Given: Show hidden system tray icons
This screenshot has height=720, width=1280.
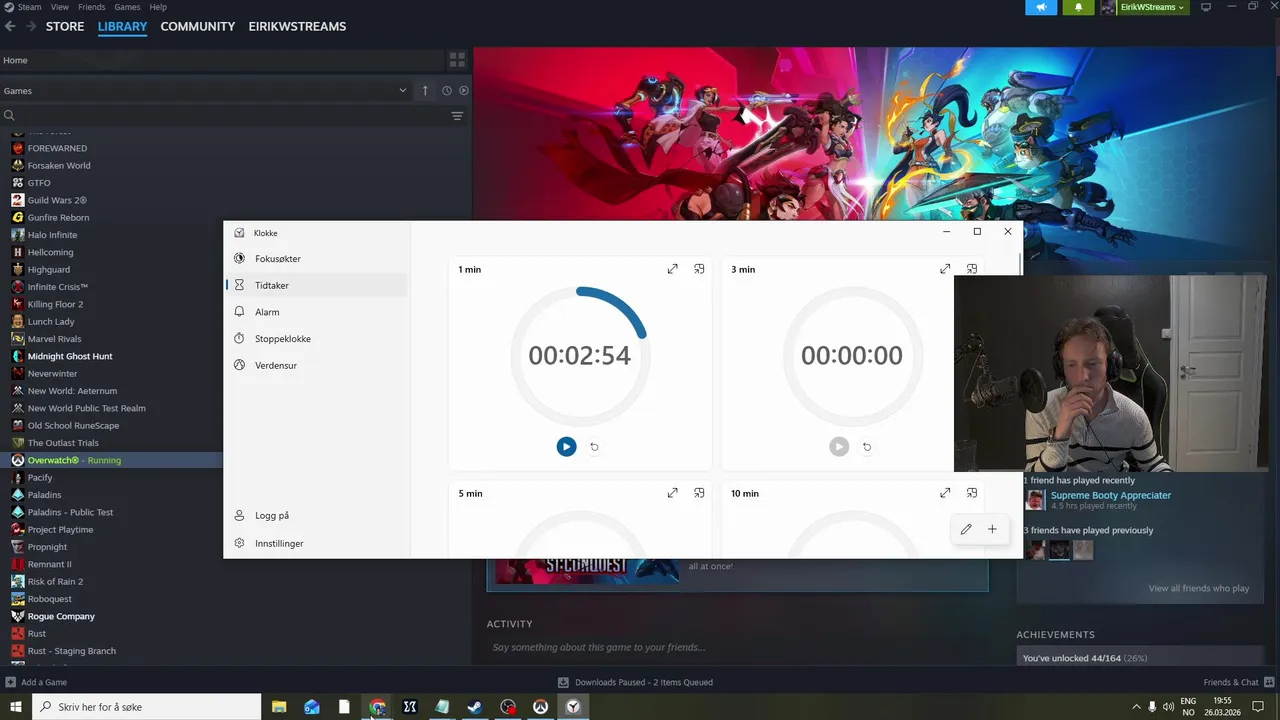Looking at the screenshot, I should click(1136, 706).
